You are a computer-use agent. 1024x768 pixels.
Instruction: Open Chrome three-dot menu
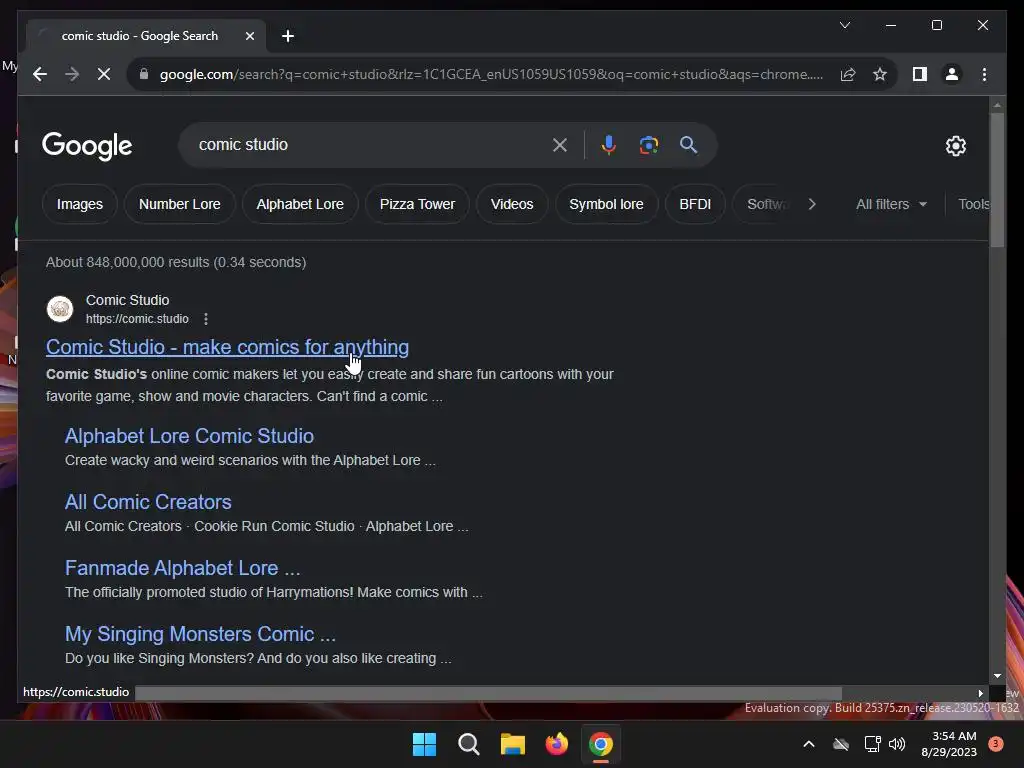pos(984,74)
